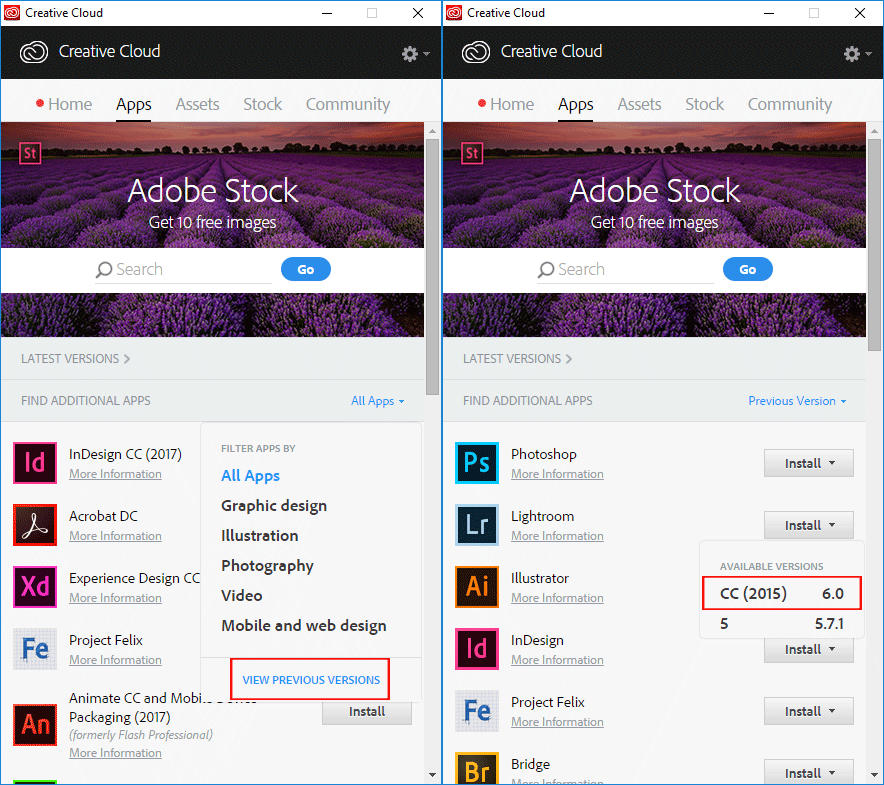Screen dimensions: 884x785
Task: Click Project Felix Fe icon in left window
Action: click(x=35, y=649)
